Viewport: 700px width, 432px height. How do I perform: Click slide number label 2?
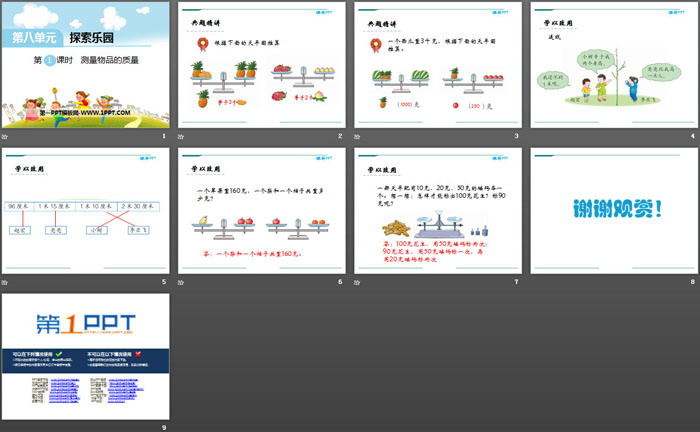(x=340, y=136)
